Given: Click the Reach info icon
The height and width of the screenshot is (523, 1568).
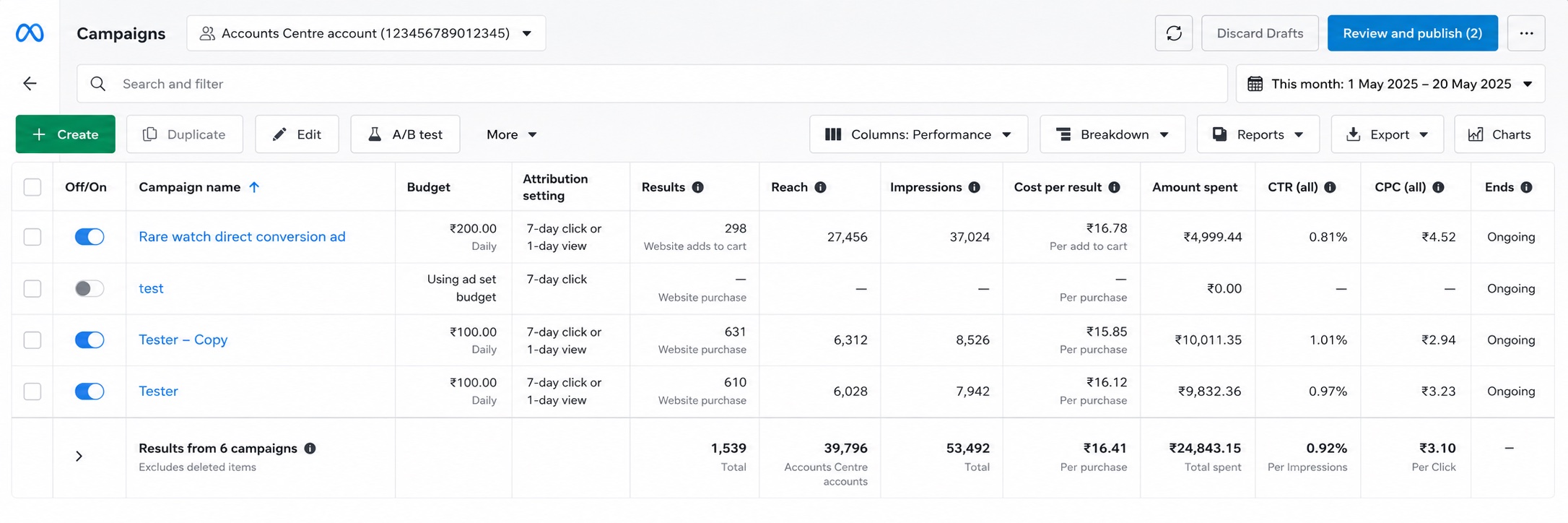Looking at the screenshot, I should coord(820,187).
